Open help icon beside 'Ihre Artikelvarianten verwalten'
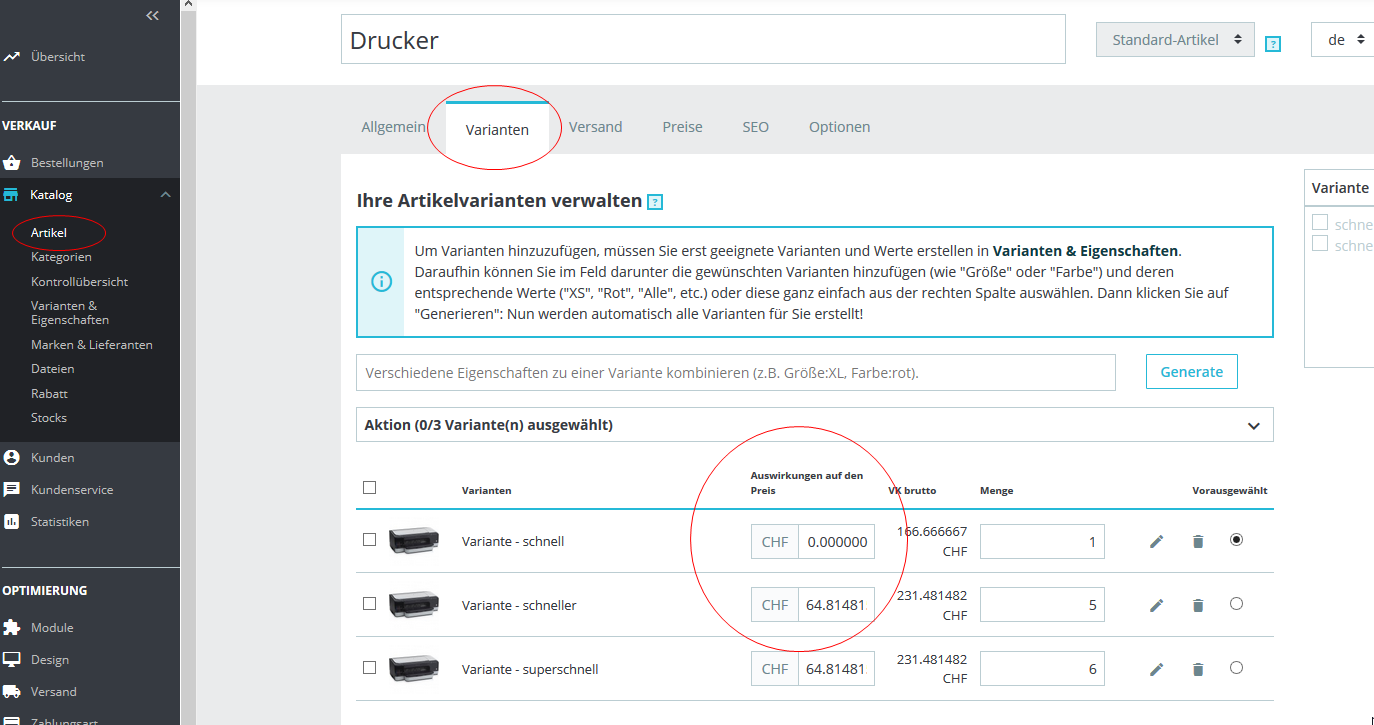Image resolution: width=1374 pixels, height=725 pixels. [x=655, y=202]
